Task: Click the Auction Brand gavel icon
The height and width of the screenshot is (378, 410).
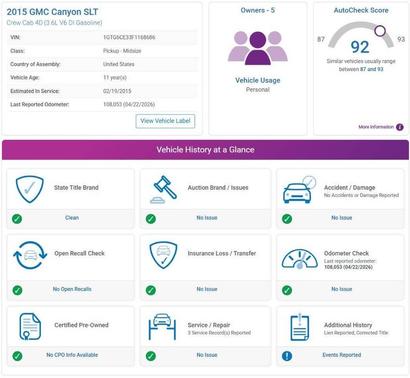Action: click(x=163, y=189)
